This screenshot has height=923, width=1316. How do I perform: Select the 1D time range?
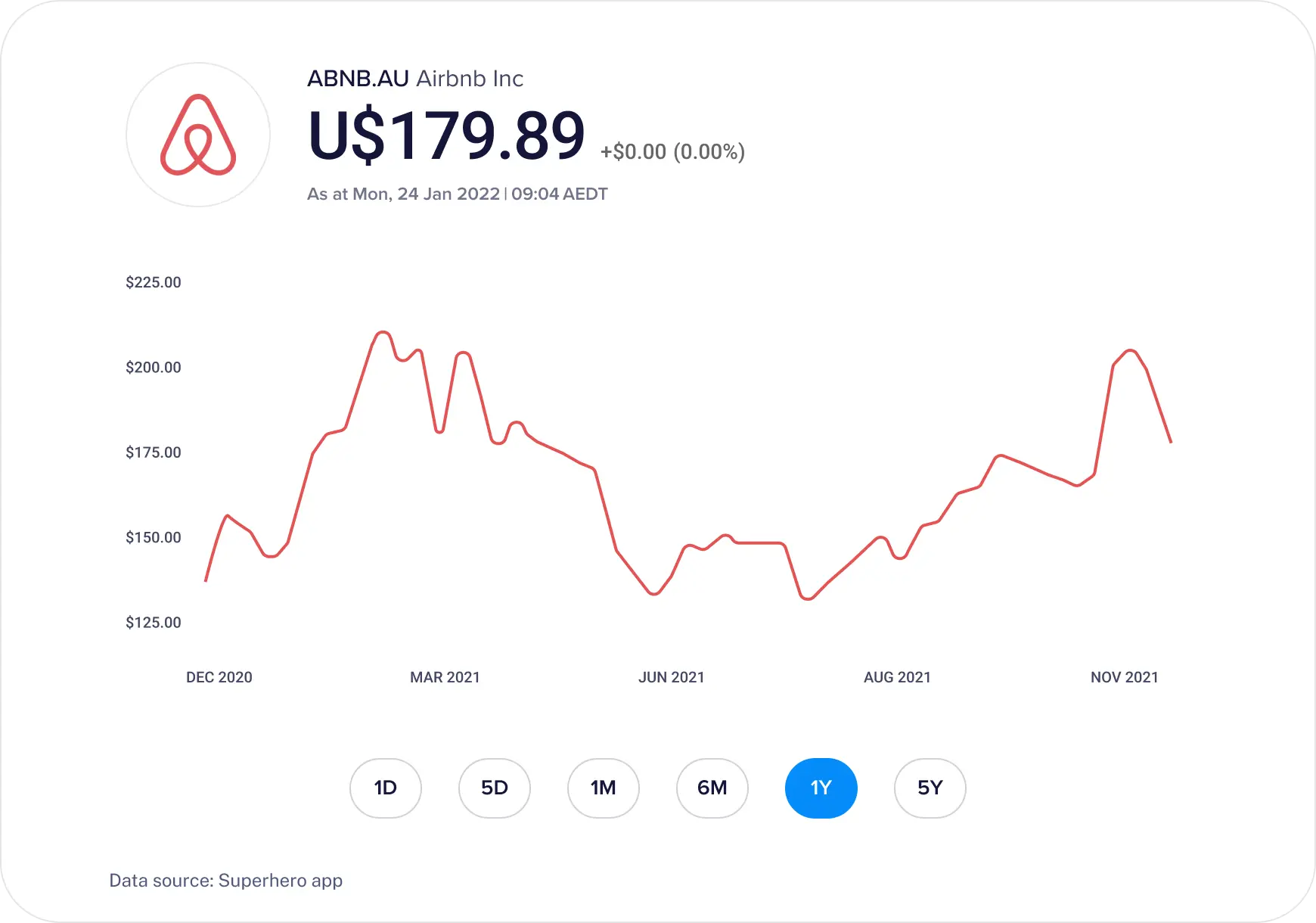385,788
